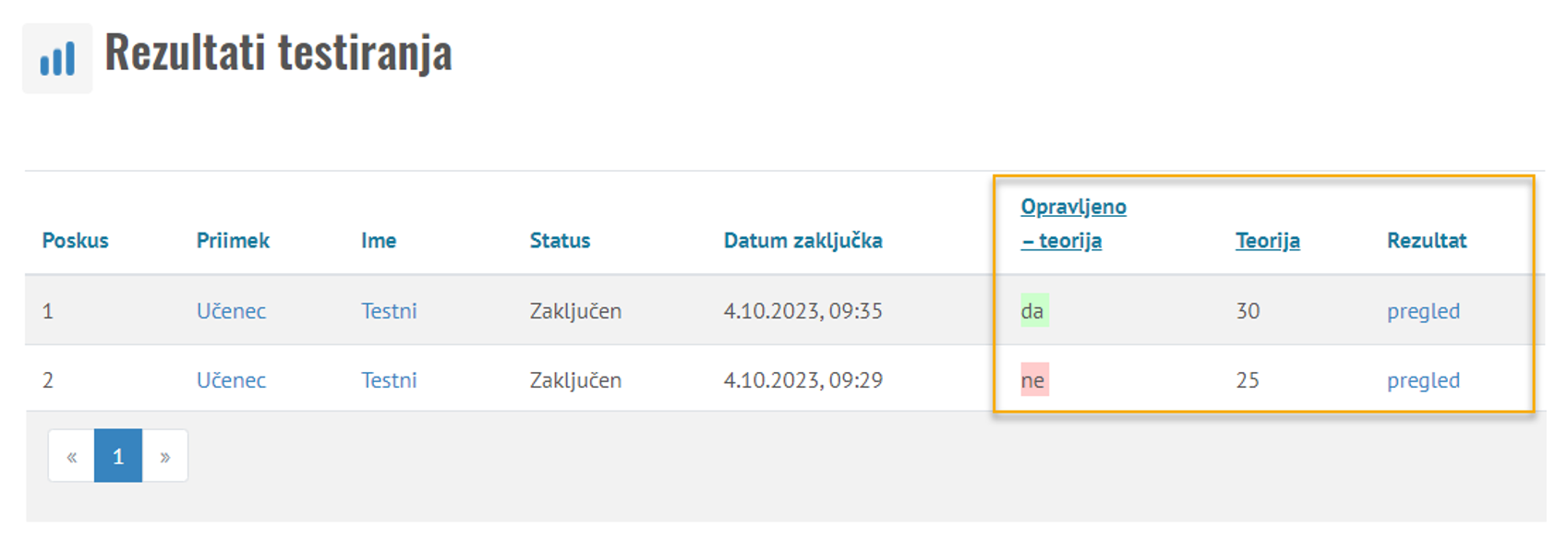Screen dimensions: 1568x540
Task: Open pregled link for attempt 1
Action: pos(1422,311)
